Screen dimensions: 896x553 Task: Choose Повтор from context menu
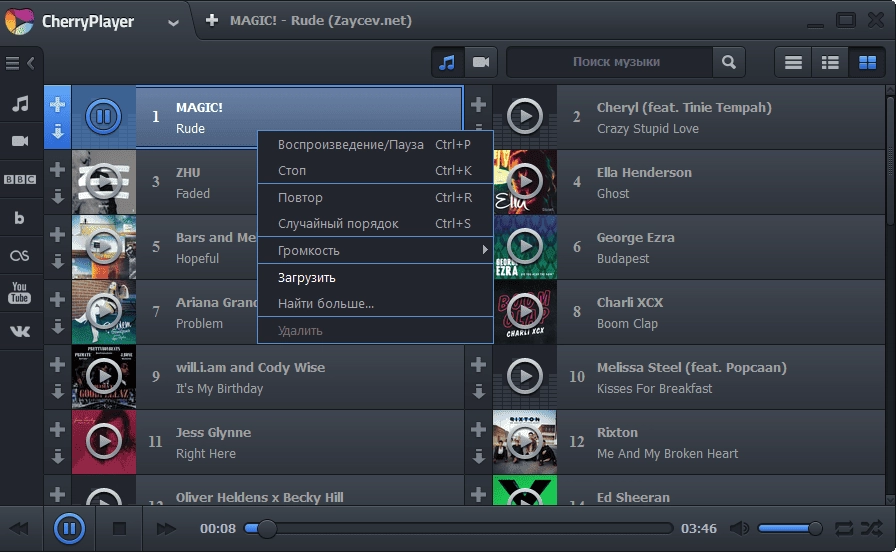point(375,198)
